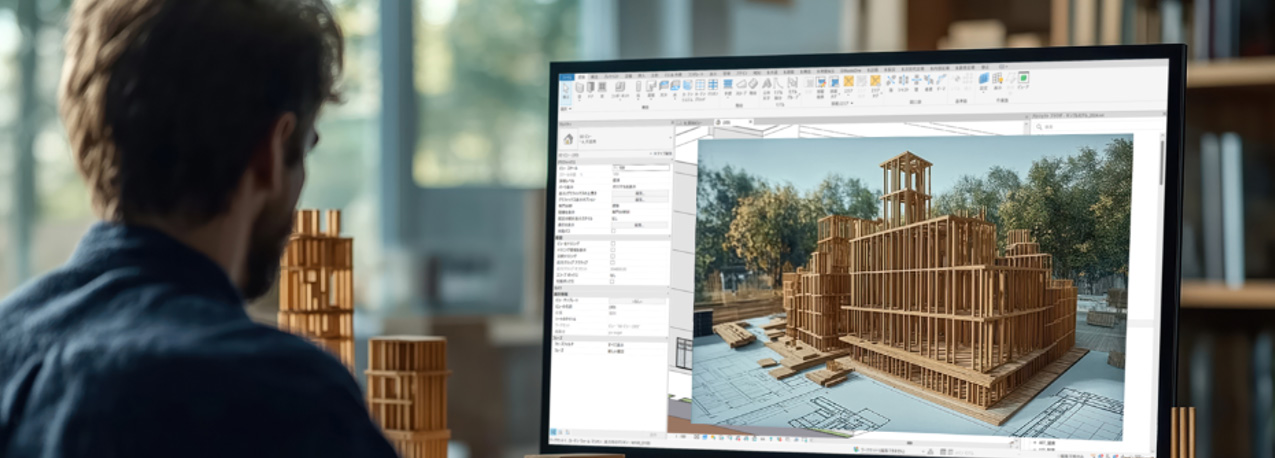1275x458 pixels.
Task: Select the Model Group tool
Action: (792, 89)
